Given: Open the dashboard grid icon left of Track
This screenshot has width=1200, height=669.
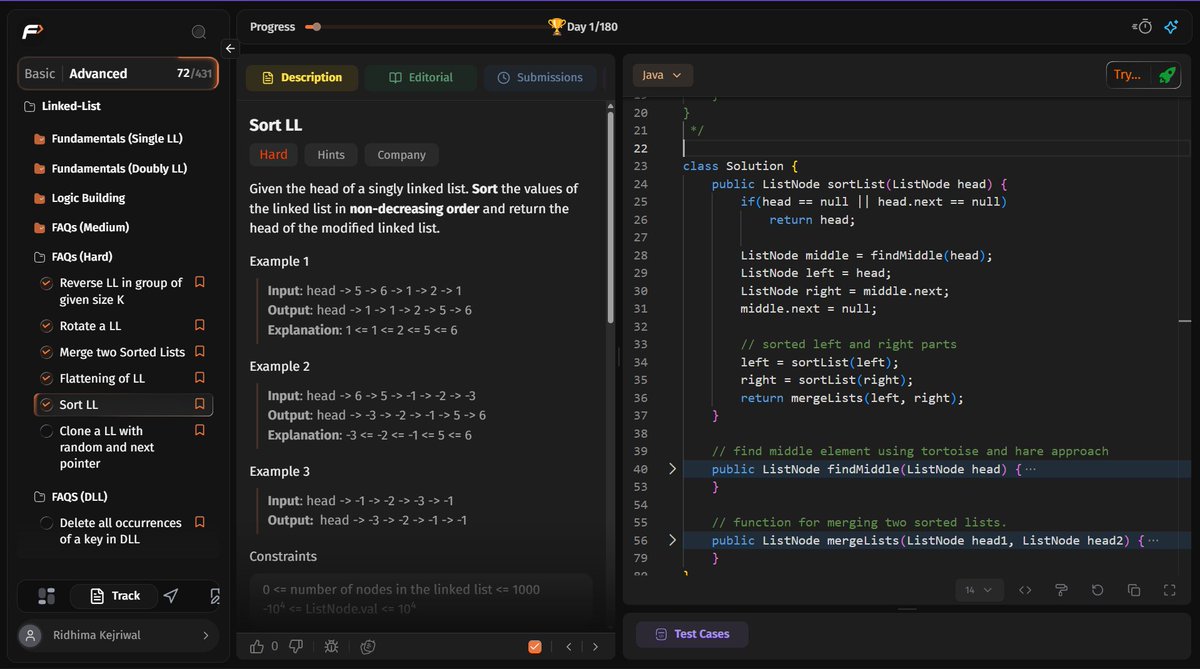Looking at the screenshot, I should (45, 596).
